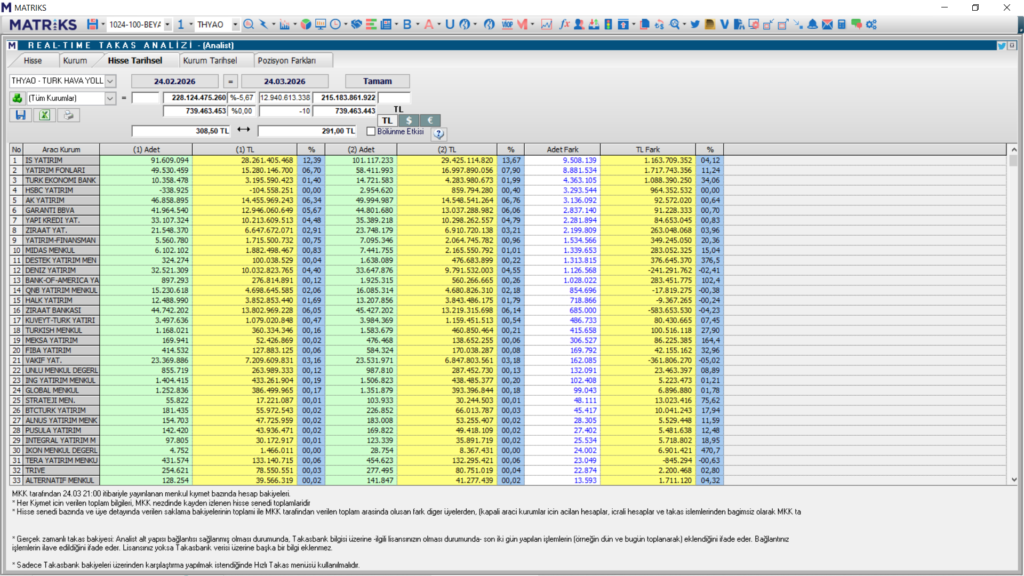Select the TL currency toggle

tap(387, 120)
